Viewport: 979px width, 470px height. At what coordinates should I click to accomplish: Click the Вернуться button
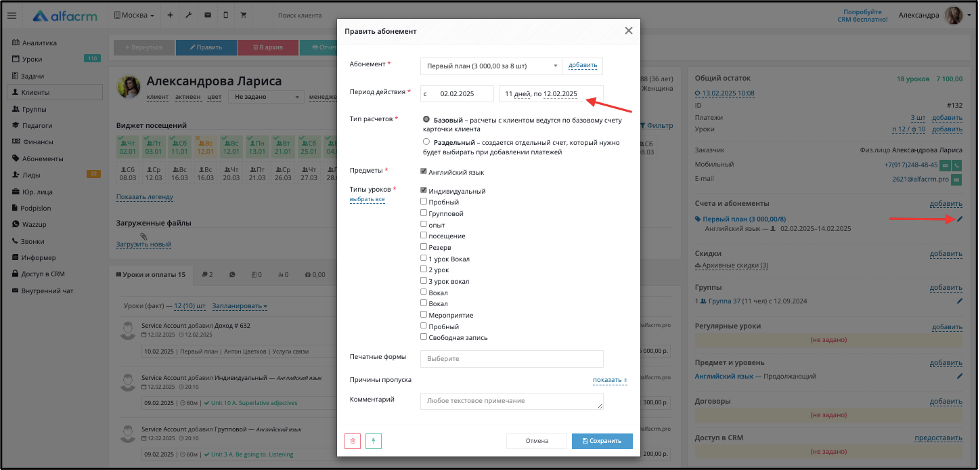tap(144, 47)
